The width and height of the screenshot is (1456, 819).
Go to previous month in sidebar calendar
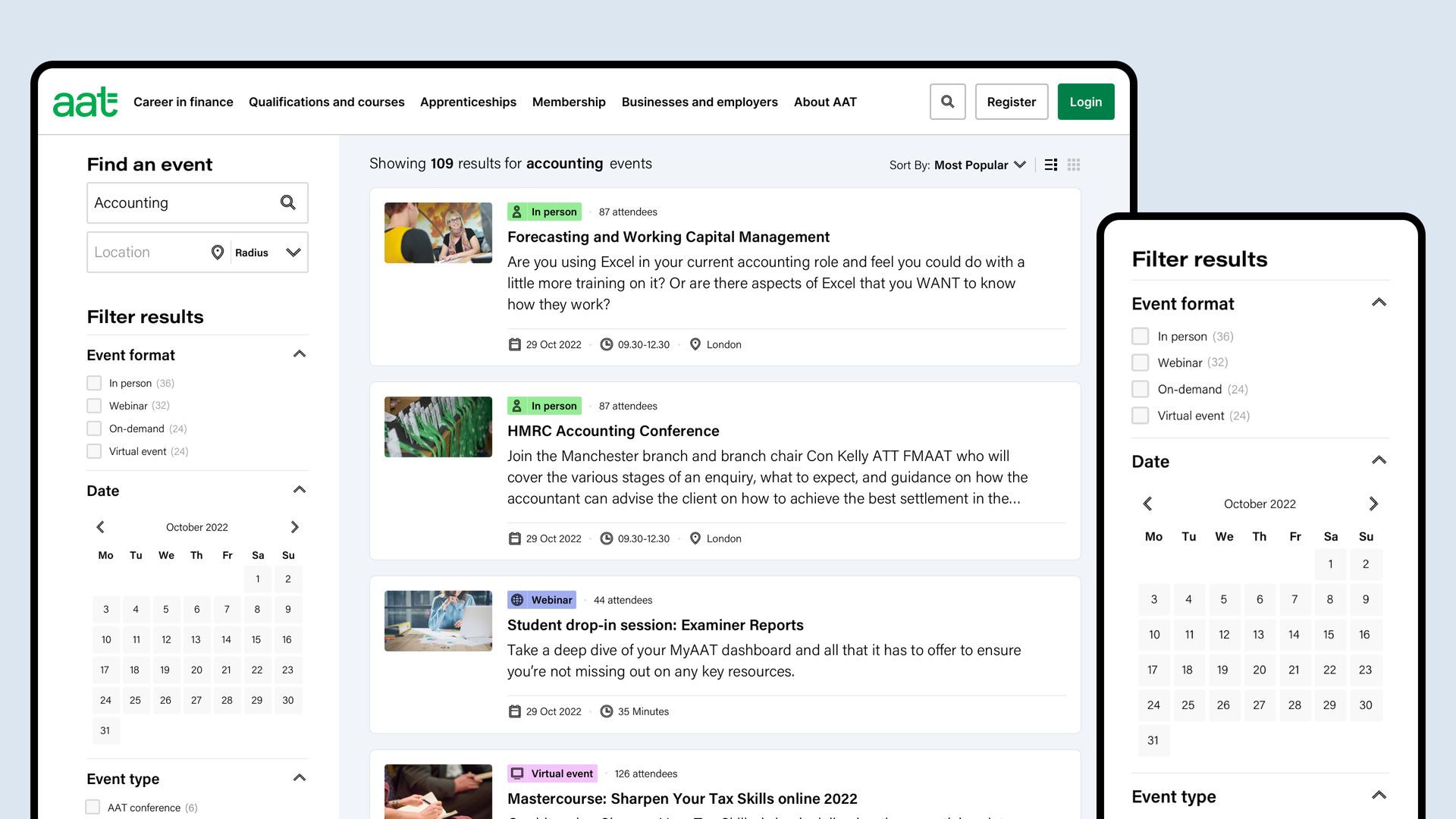(x=100, y=527)
